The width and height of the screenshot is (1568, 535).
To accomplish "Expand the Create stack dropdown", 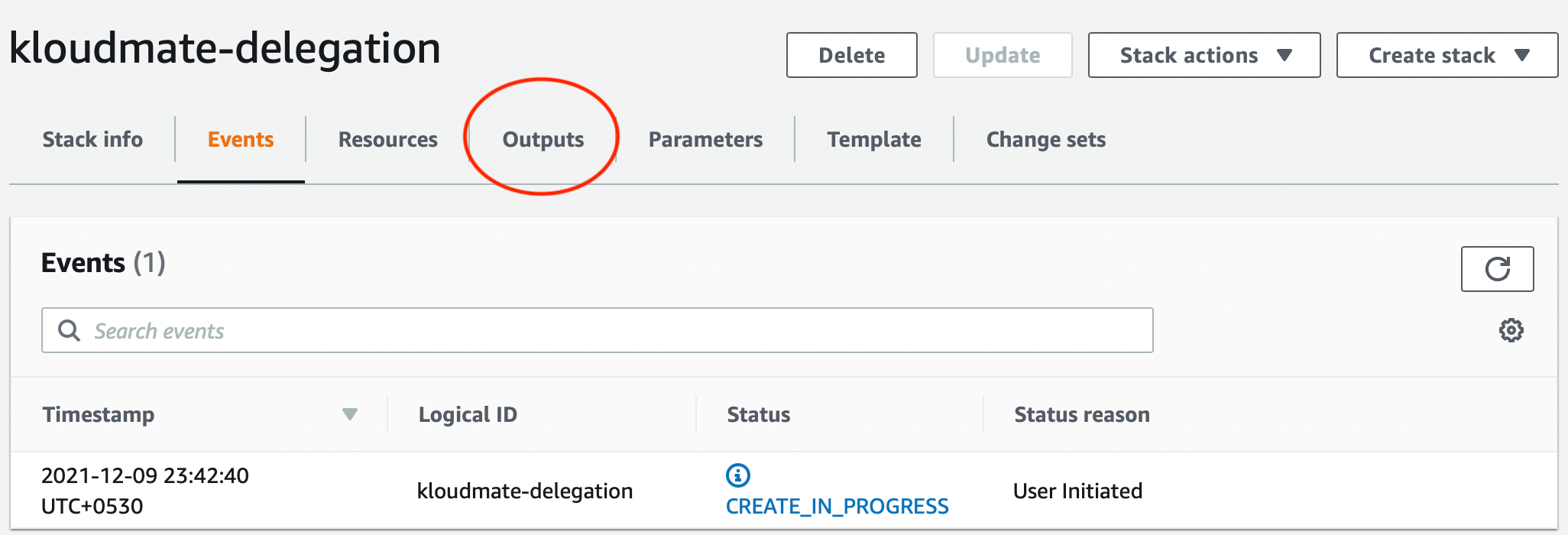I will click(1447, 55).
